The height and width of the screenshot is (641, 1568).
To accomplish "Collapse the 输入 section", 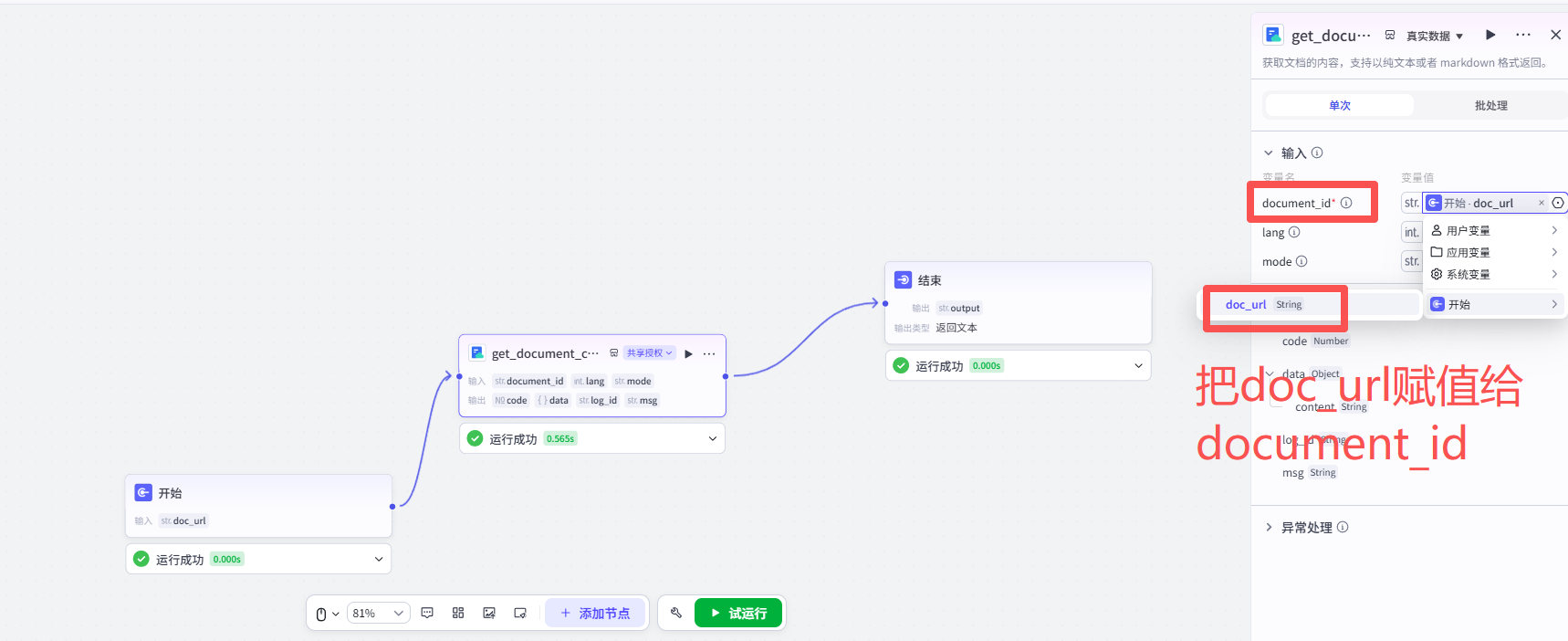I will pyautogui.click(x=1269, y=152).
